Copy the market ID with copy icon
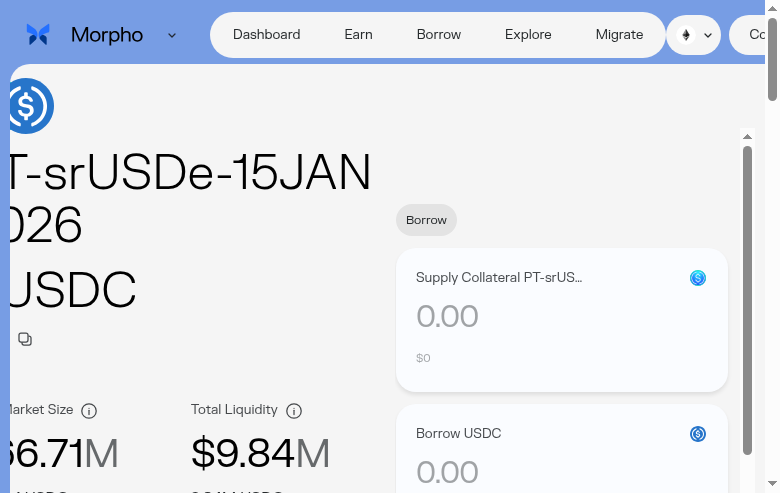Screen dimensions: 780x493 click(x=25, y=339)
